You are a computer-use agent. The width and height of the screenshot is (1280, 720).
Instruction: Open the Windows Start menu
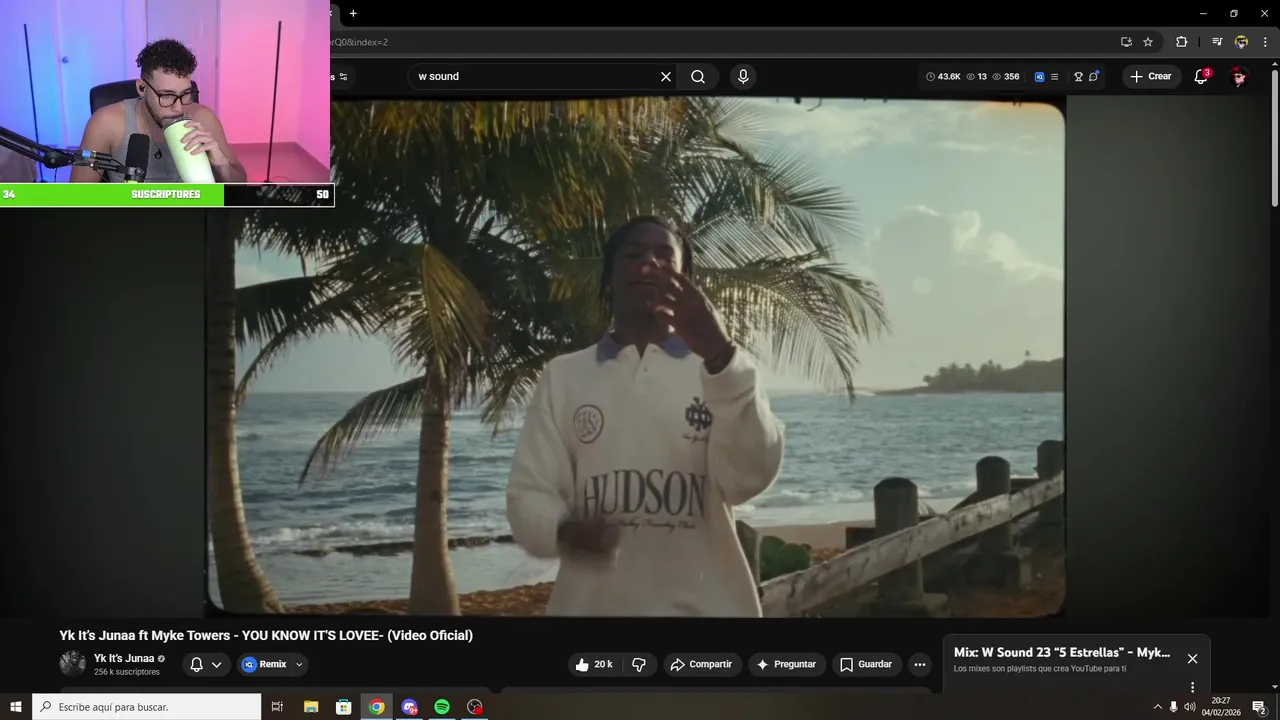point(16,707)
